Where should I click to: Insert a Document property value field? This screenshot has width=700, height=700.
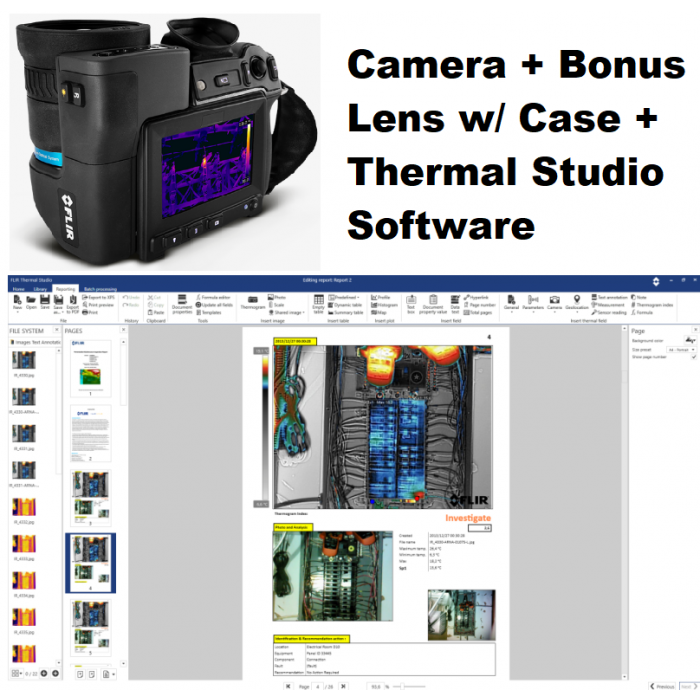pos(433,304)
